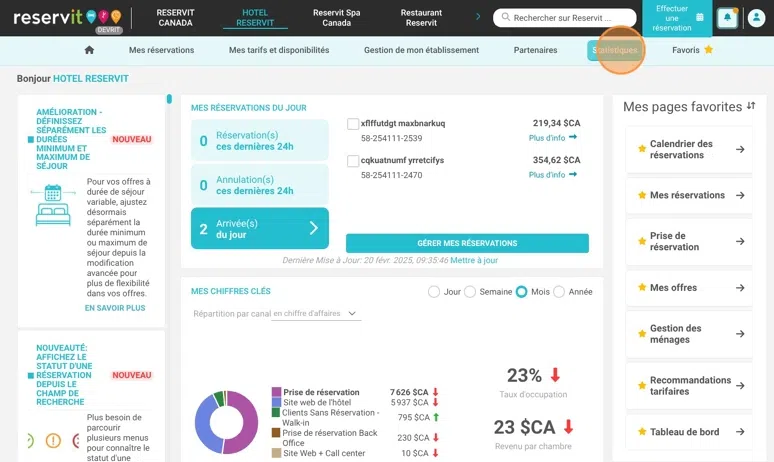The height and width of the screenshot is (462, 774).
Task: Switch to HOTEL RESERVIT tab
Action: [255, 18]
